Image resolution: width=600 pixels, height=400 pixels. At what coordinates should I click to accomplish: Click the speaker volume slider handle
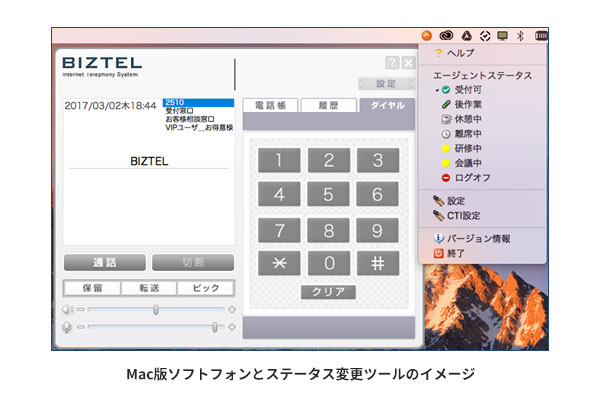[156, 310]
